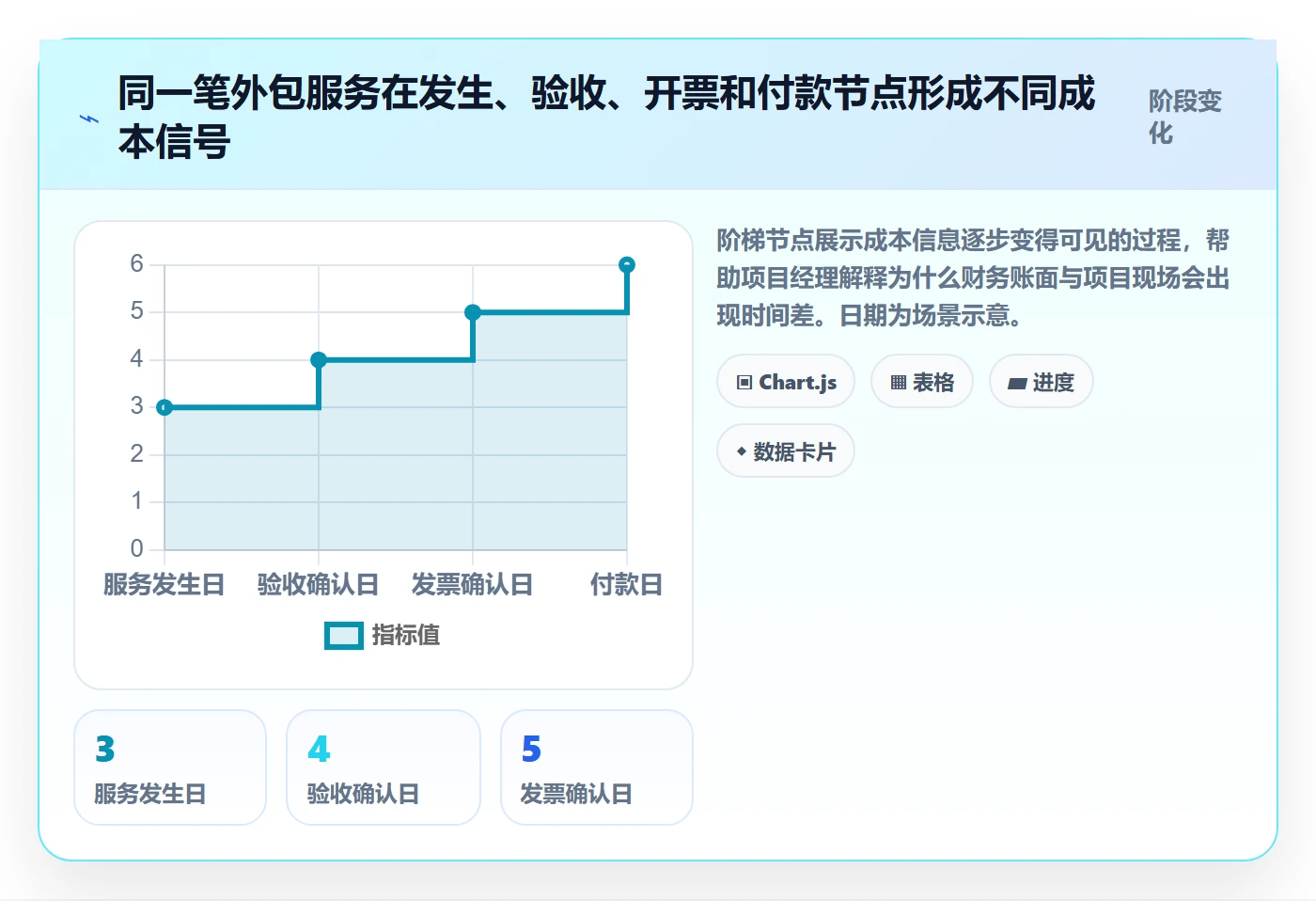Click the 阶段变化 label in the header
This screenshot has height=901, width=1316.
[x=1185, y=117]
